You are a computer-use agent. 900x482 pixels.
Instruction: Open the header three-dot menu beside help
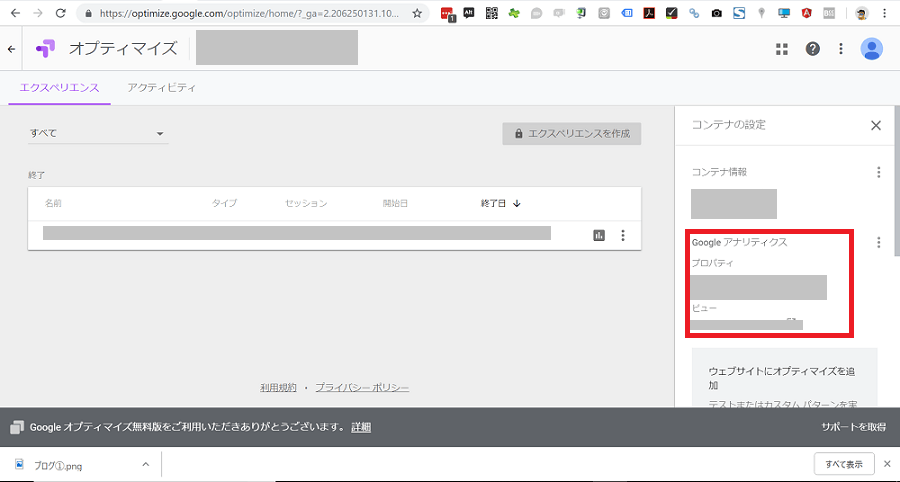(x=840, y=49)
